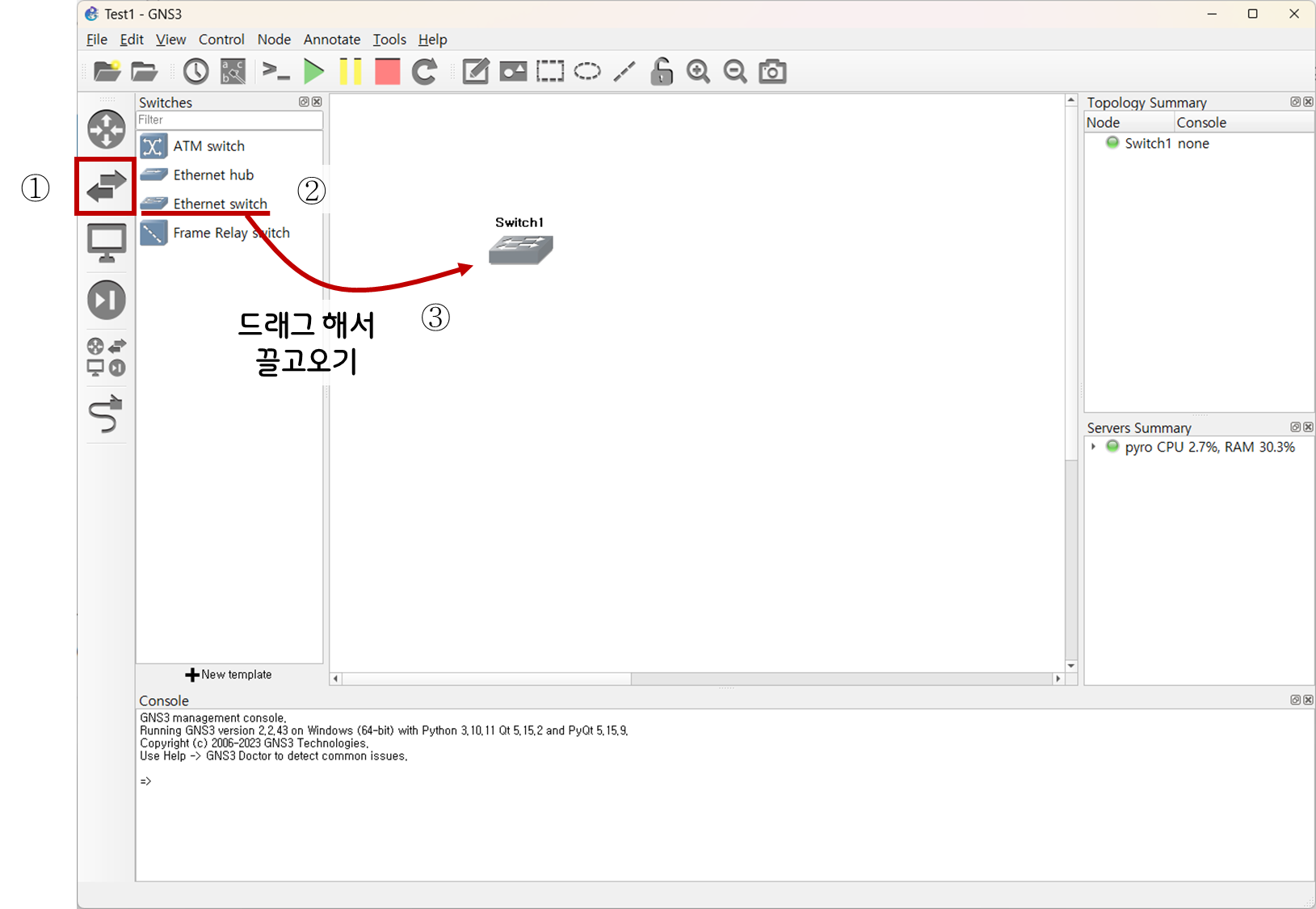Screen dimensions: 1316x909
Task: Open the Annotate menu
Action: pyautogui.click(x=332, y=40)
